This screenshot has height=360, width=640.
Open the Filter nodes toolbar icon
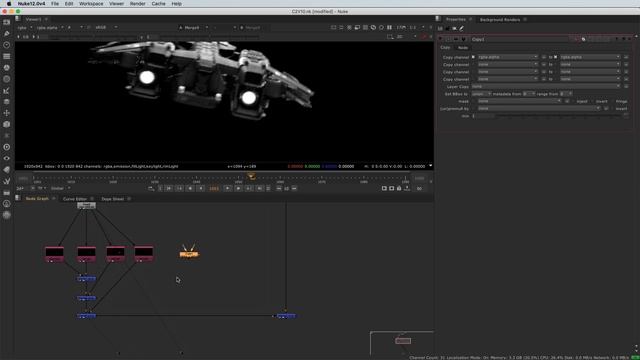(7, 79)
